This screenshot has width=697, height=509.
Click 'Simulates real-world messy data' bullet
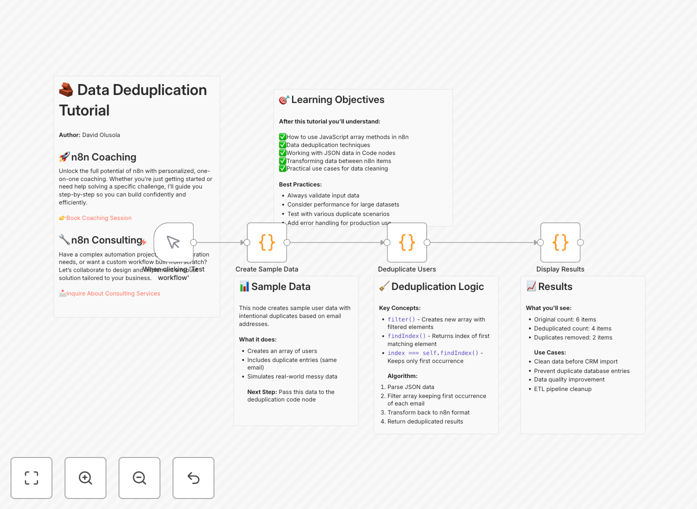[x=292, y=377]
